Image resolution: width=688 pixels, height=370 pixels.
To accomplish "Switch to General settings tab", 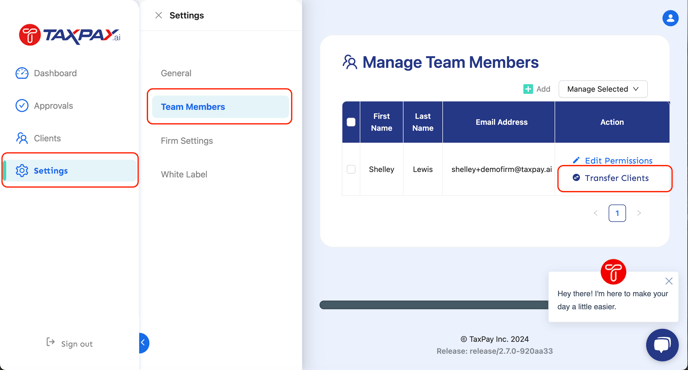I will pyautogui.click(x=176, y=73).
